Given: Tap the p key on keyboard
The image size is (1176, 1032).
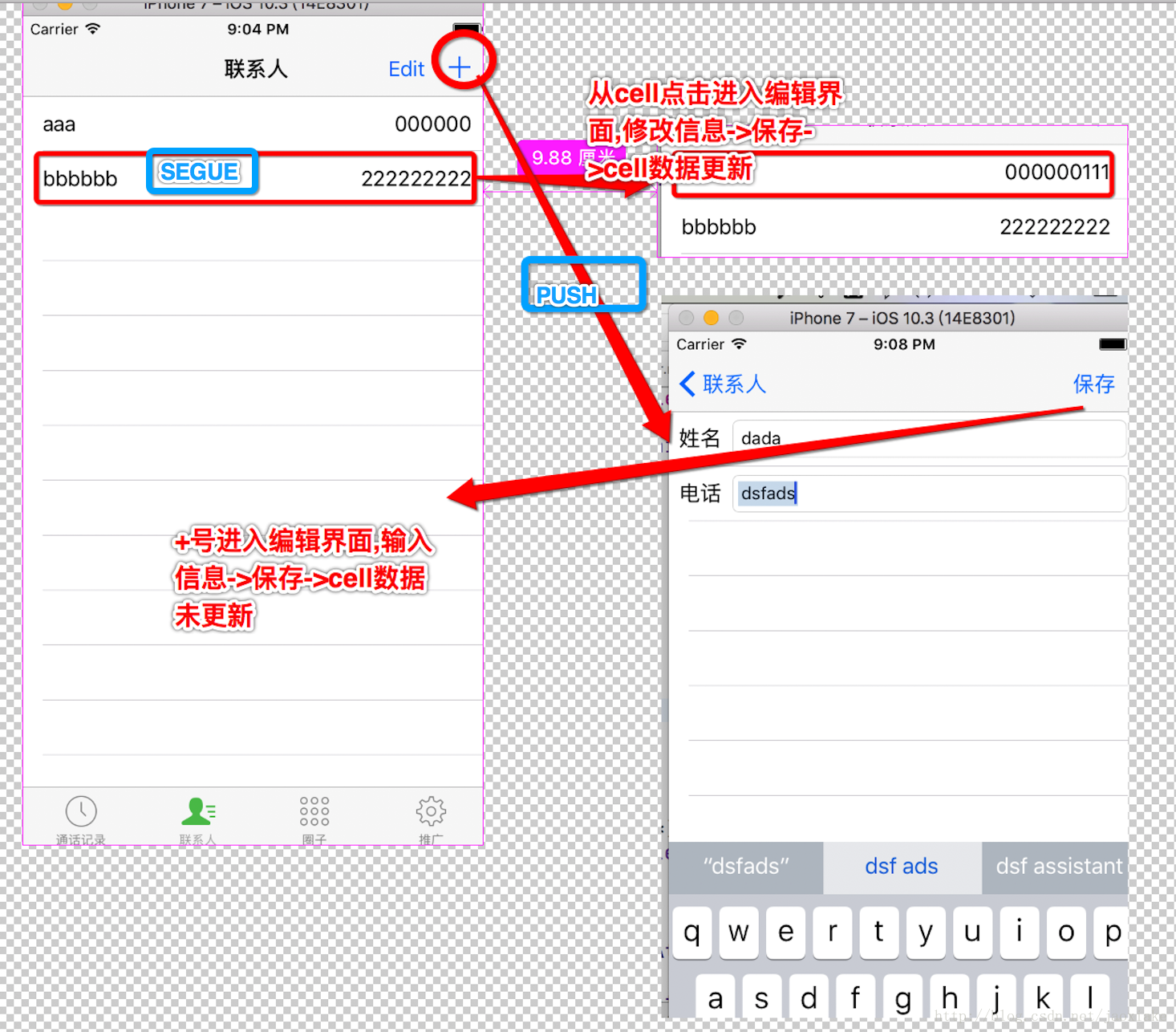Looking at the screenshot, I should (x=1112, y=932).
